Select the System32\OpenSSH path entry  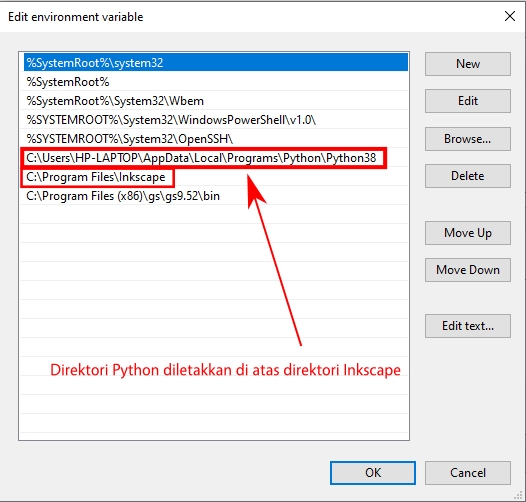coord(216,139)
